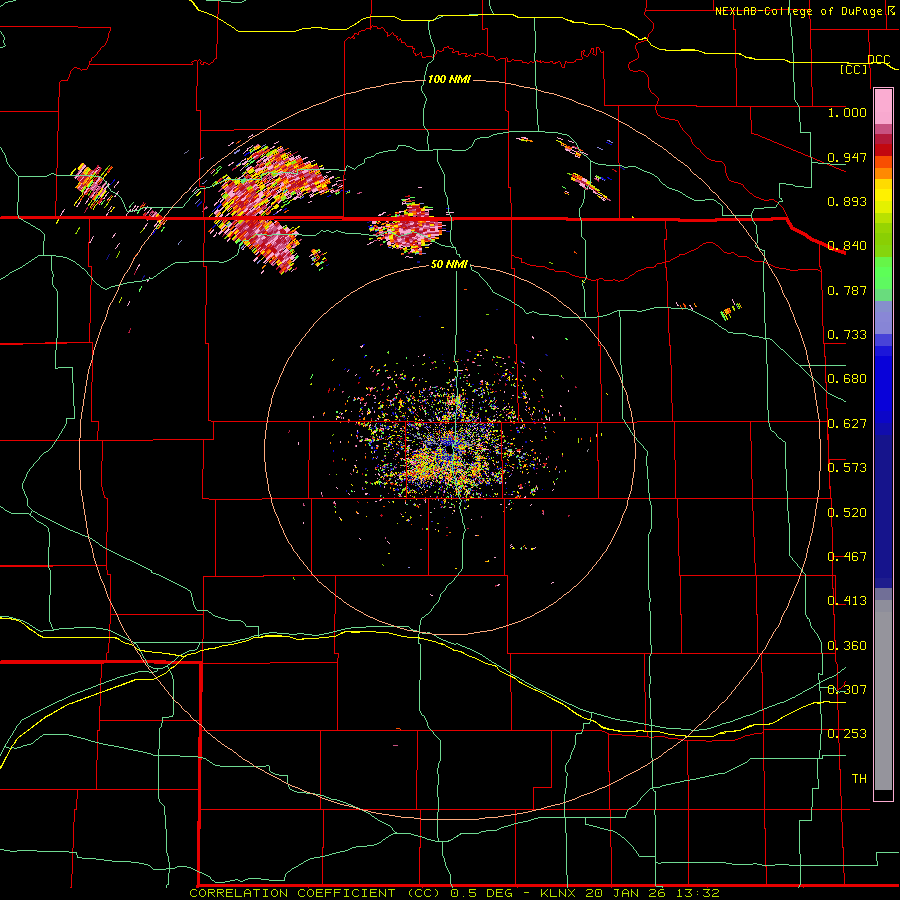Click the 1.000 scale value
900x900 pixels.
tap(847, 112)
